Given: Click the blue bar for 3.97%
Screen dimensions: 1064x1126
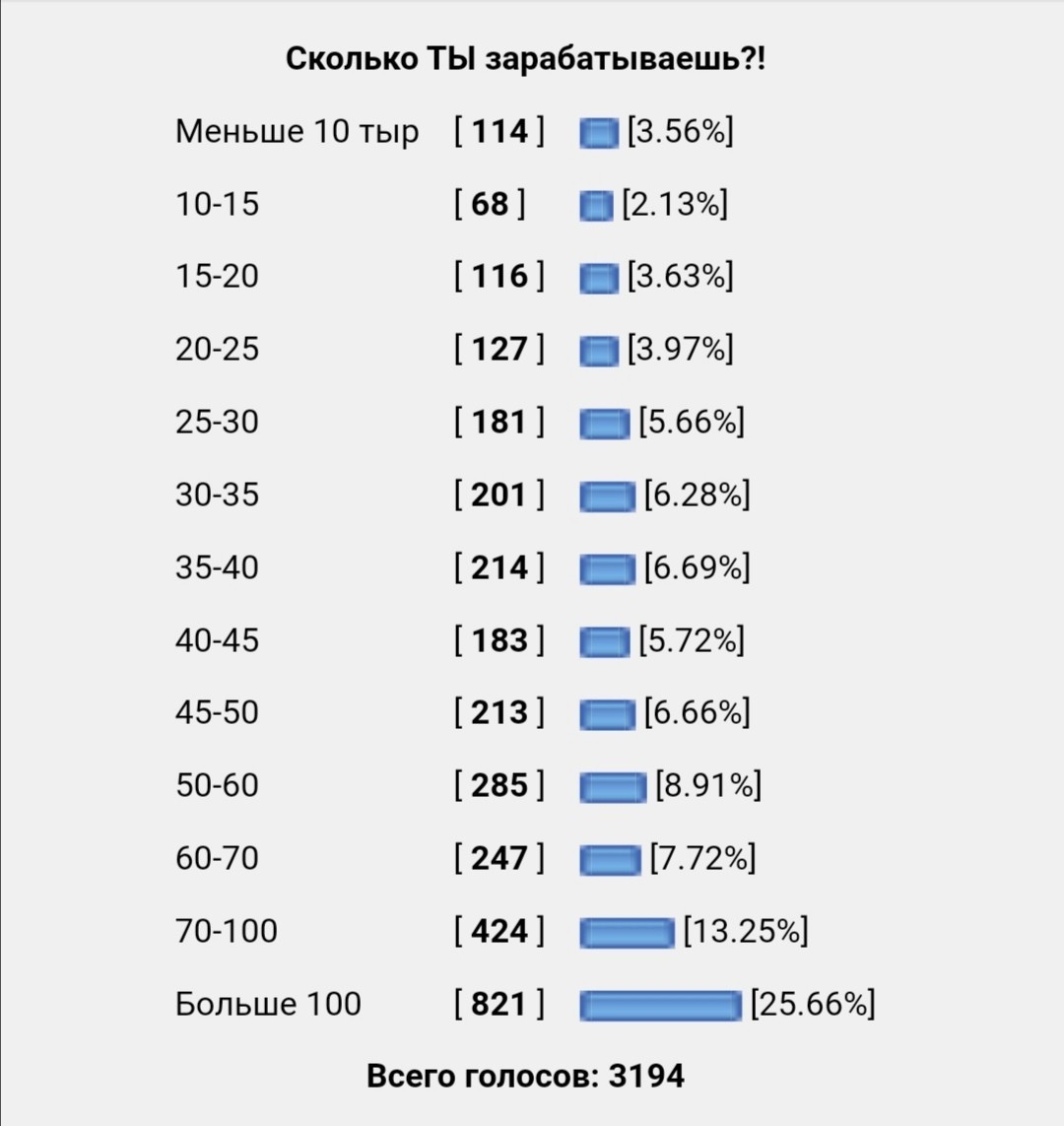Looking at the screenshot, I should point(599,351).
